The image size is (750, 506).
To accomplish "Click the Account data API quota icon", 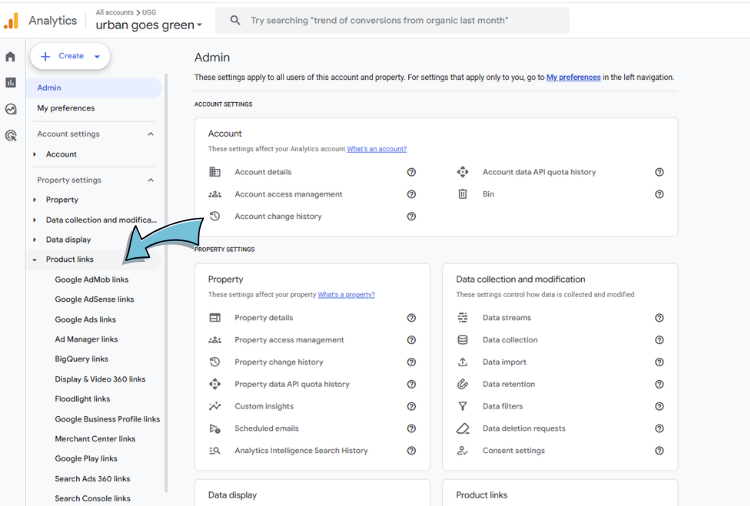I will (x=463, y=172).
